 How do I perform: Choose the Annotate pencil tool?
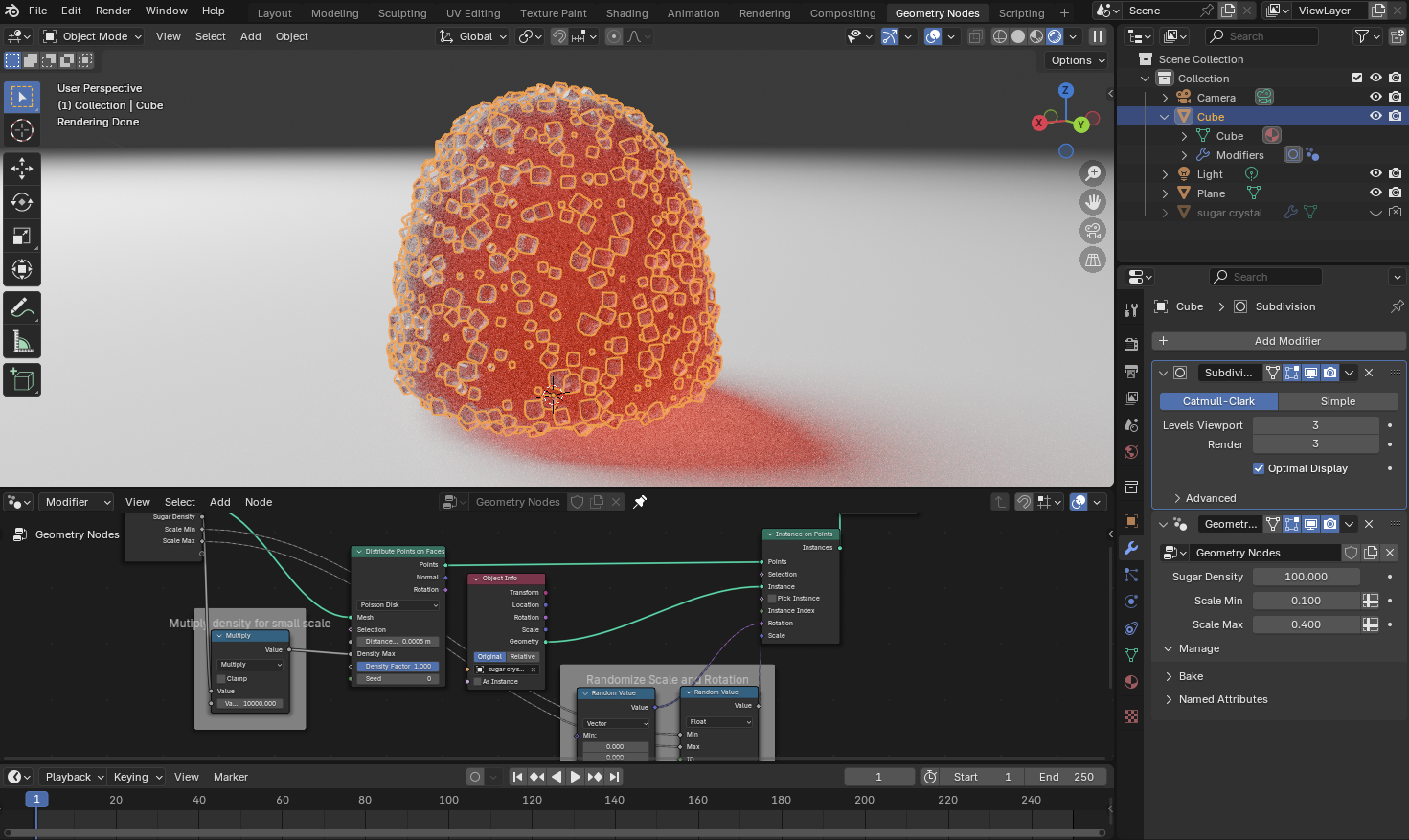click(x=22, y=308)
